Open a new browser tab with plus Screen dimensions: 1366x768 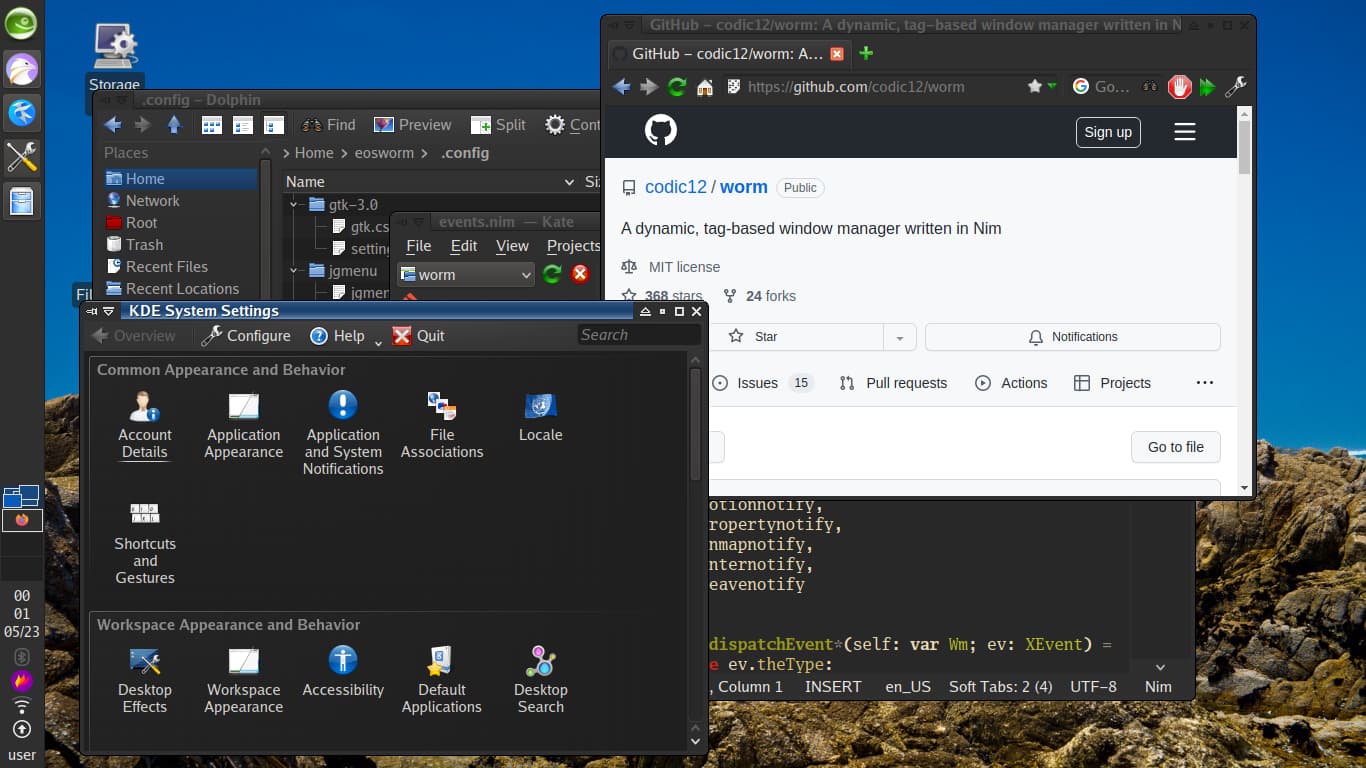(866, 53)
